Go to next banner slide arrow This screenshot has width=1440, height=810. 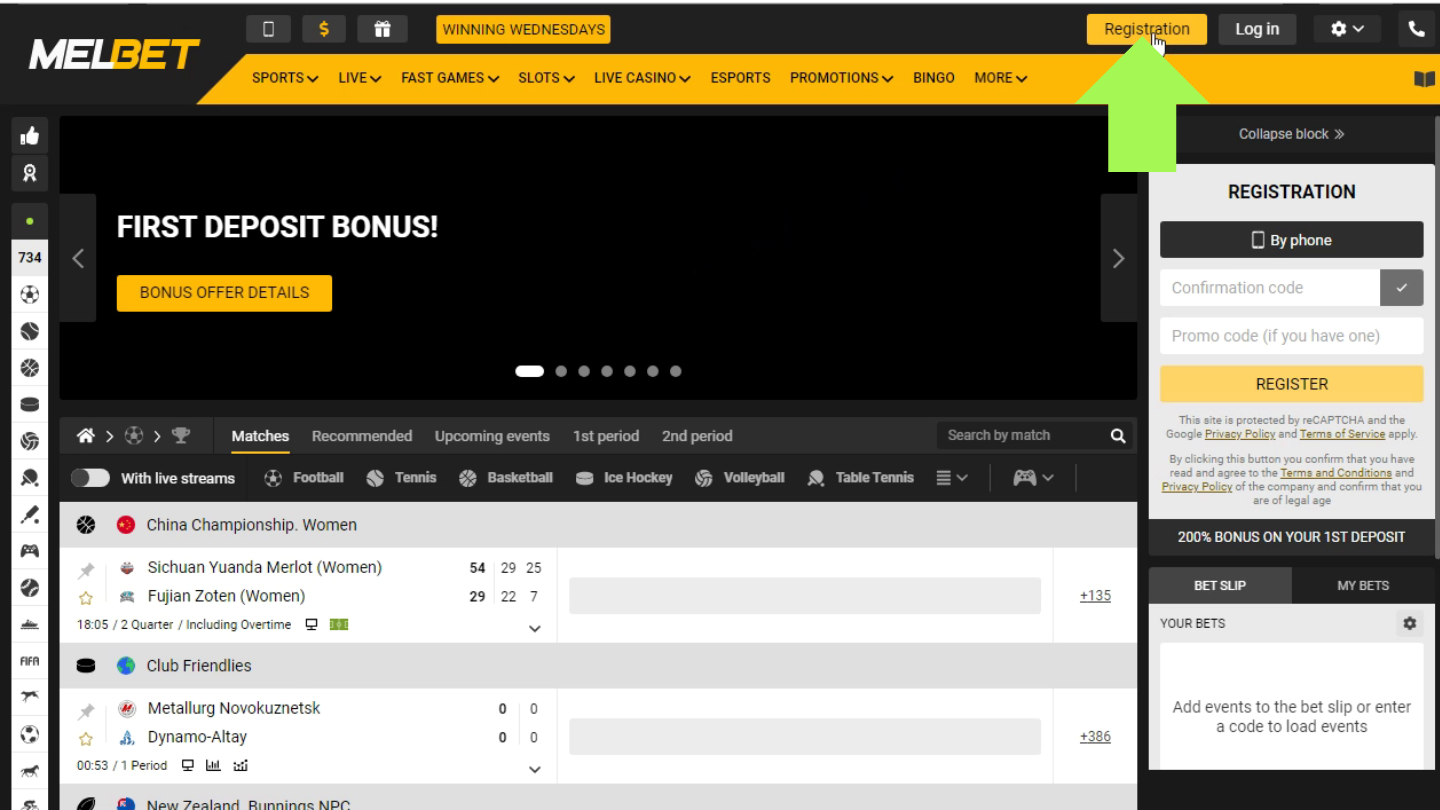click(x=1118, y=259)
